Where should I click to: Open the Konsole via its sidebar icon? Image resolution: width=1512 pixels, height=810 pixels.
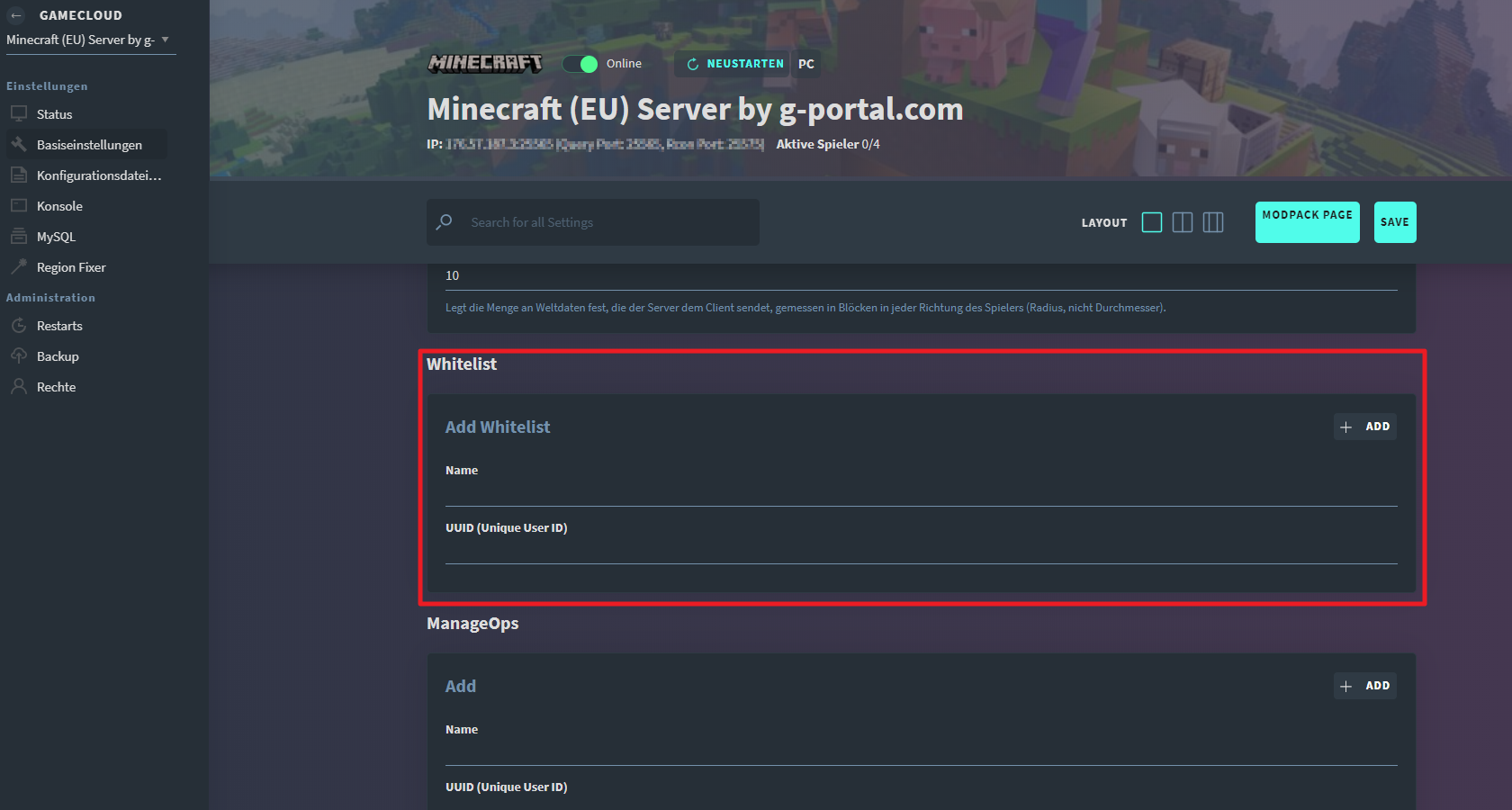[x=19, y=205]
